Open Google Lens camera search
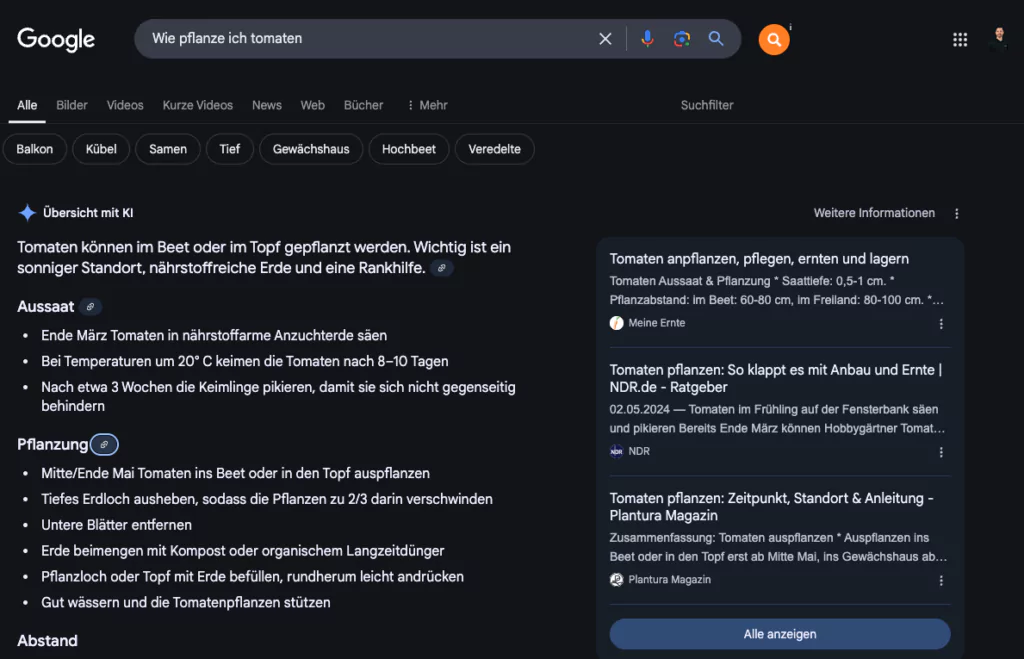The width and height of the screenshot is (1024, 659). [682, 38]
